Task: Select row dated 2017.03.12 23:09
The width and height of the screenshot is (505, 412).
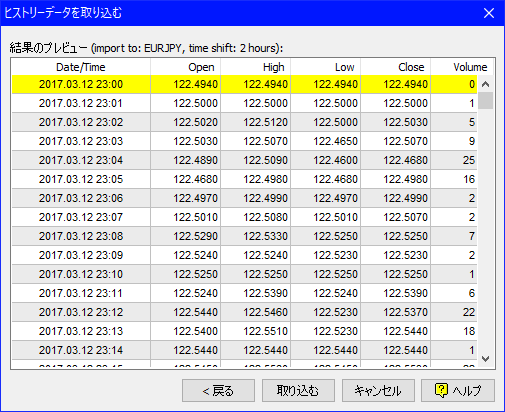Action: pyautogui.click(x=244, y=255)
